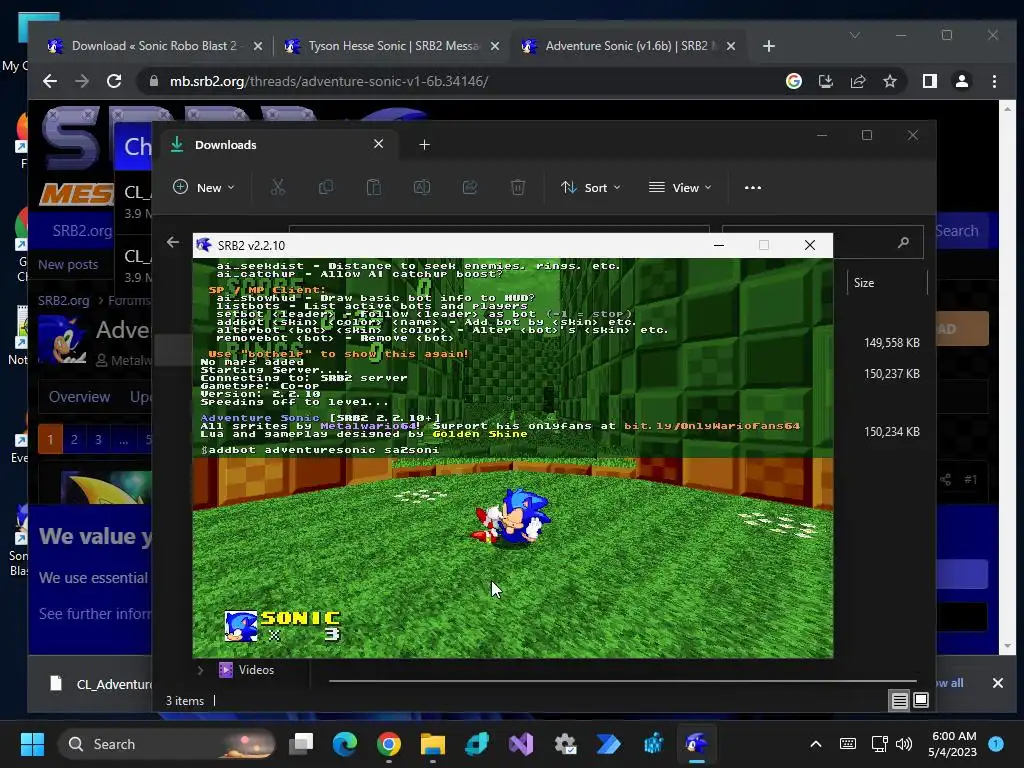Open SRB2.org link on the forum
Viewport: 1024px width, 768px height.
coord(82,231)
